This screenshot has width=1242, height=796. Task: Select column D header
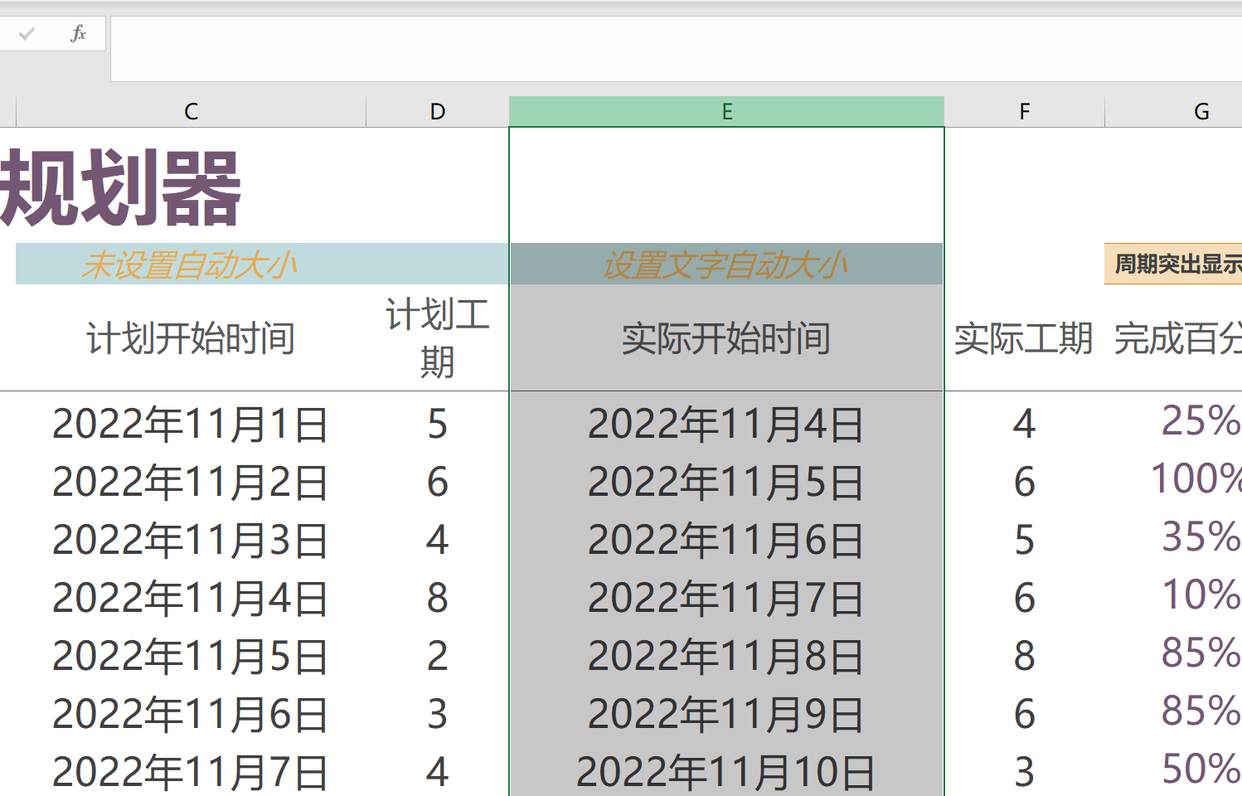point(437,112)
